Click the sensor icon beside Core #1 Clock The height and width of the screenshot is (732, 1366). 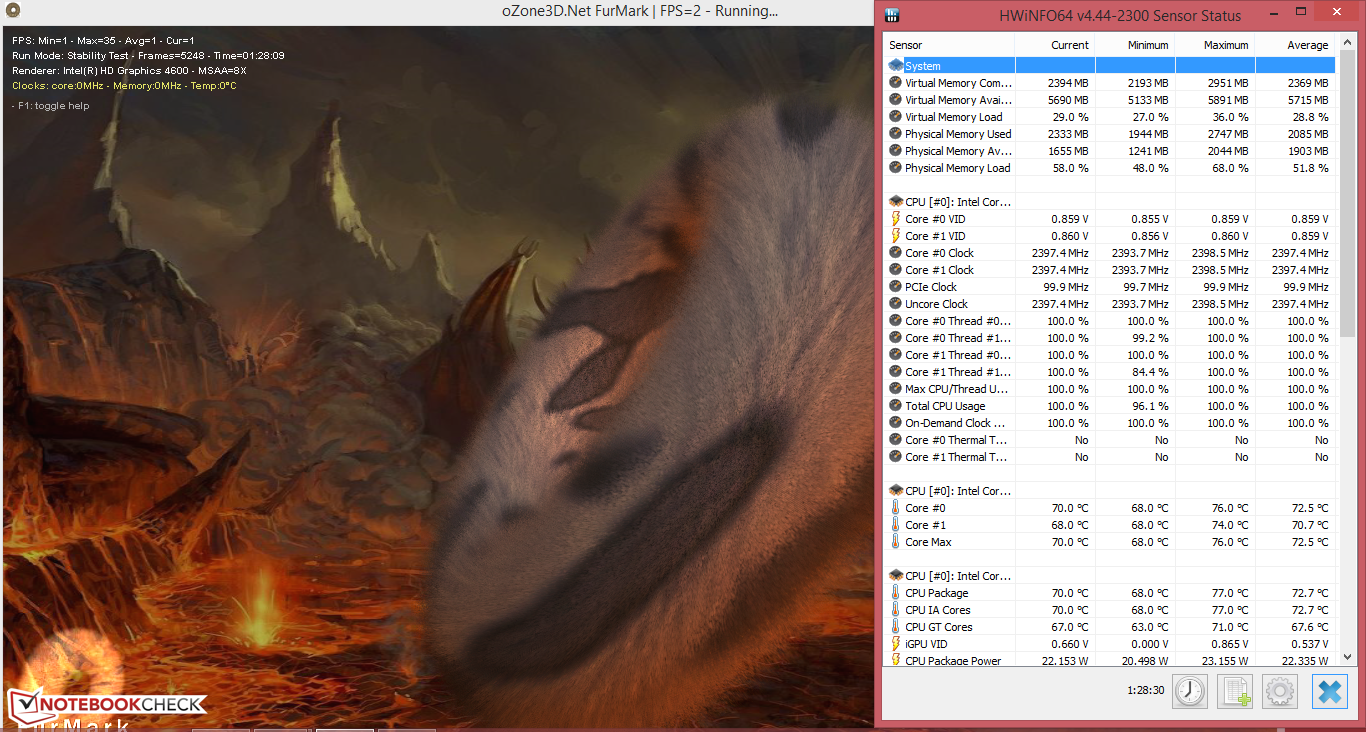click(895, 270)
